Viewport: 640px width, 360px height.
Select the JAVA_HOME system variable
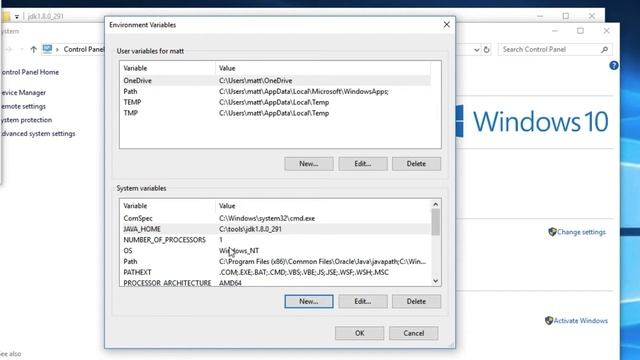point(276,229)
